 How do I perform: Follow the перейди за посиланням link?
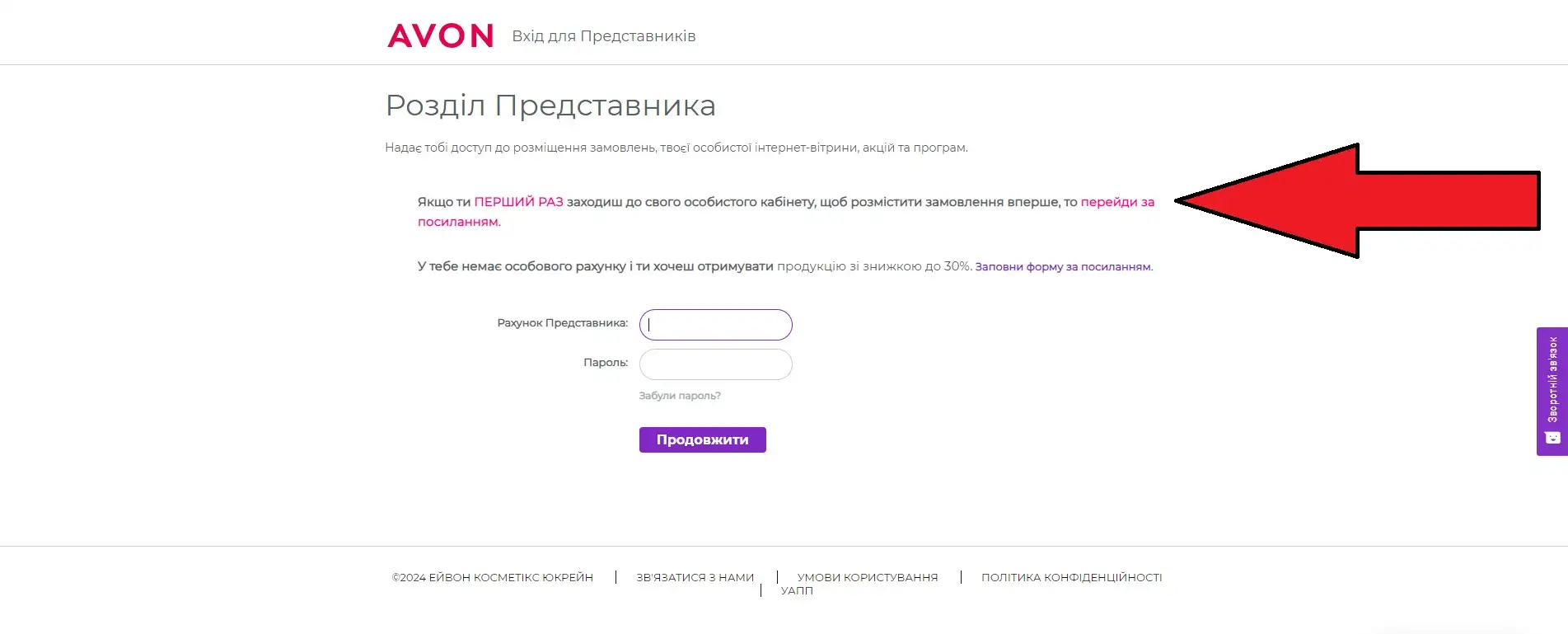click(x=1116, y=202)
